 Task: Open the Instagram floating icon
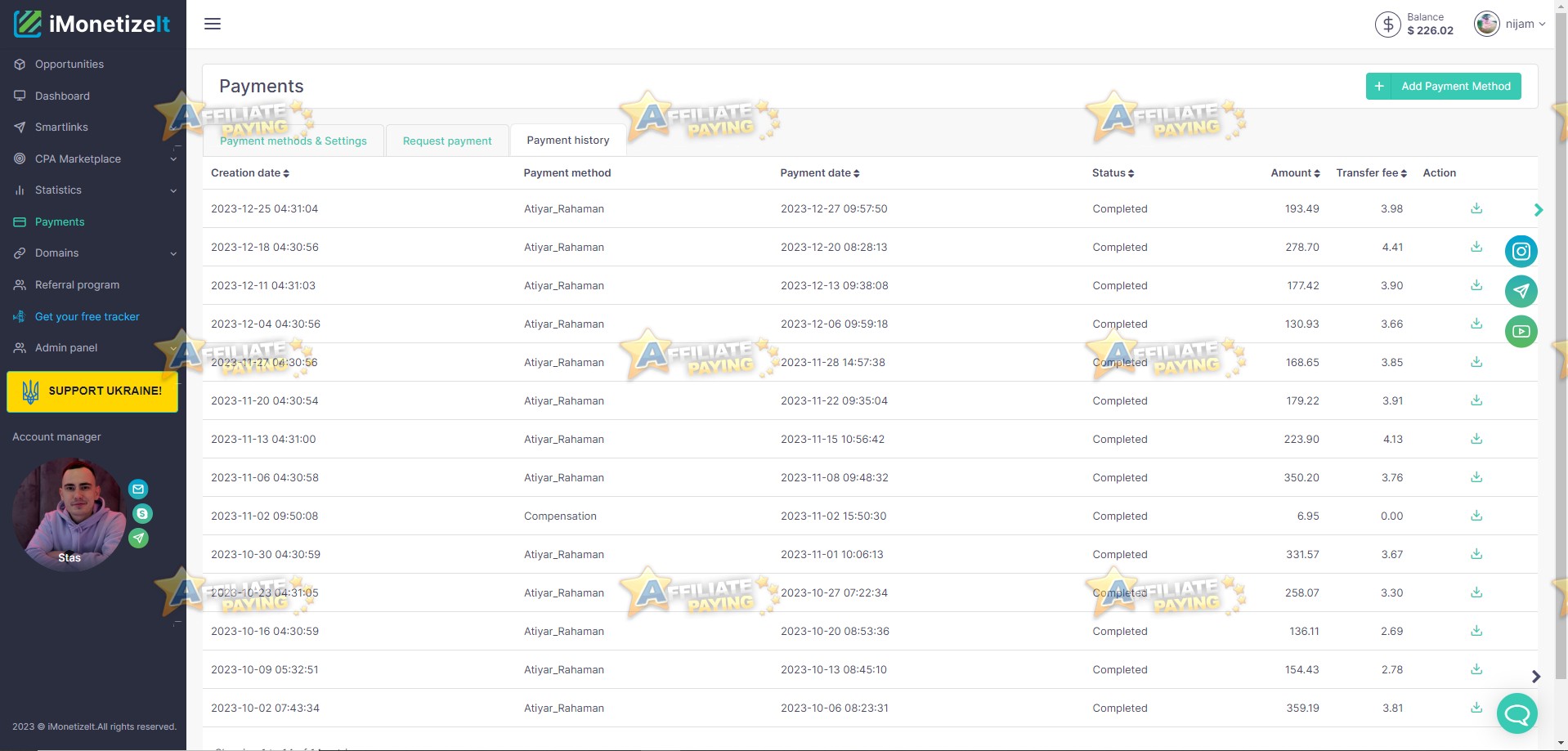(x=1521, y=251)
